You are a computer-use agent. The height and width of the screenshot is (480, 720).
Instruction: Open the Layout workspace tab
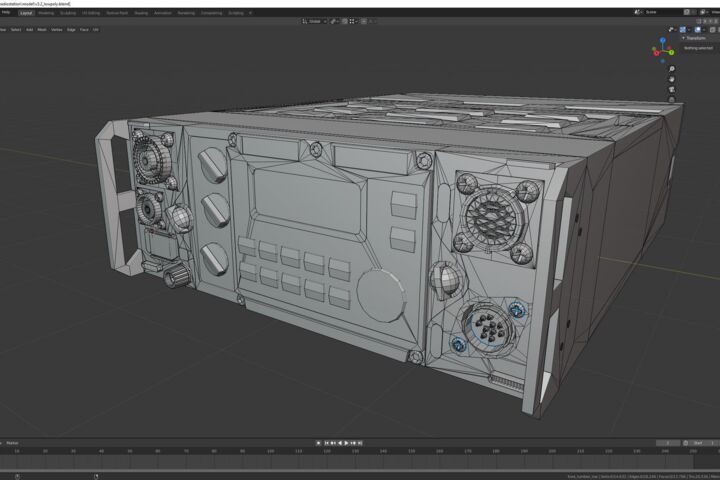point(26,13)
